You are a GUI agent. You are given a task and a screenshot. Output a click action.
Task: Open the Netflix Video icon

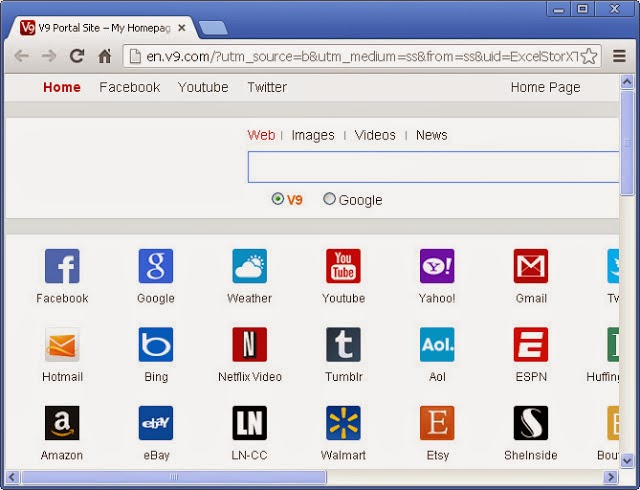(249, 345)
